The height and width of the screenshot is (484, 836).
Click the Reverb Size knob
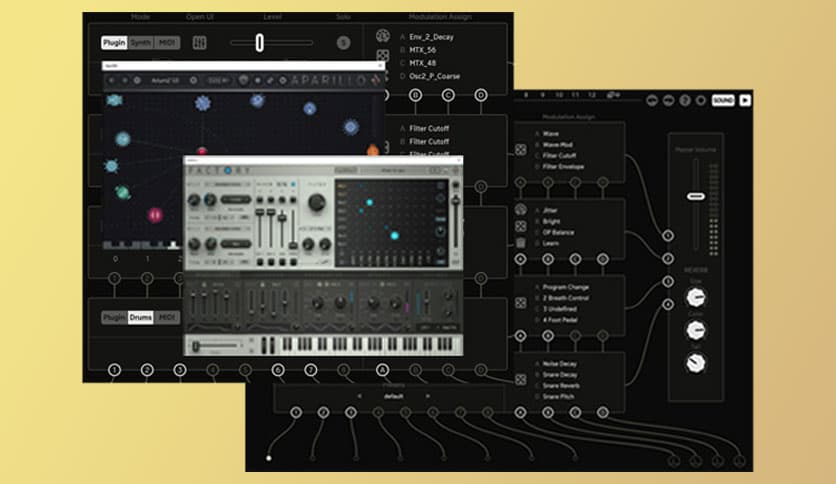[696, 297]
